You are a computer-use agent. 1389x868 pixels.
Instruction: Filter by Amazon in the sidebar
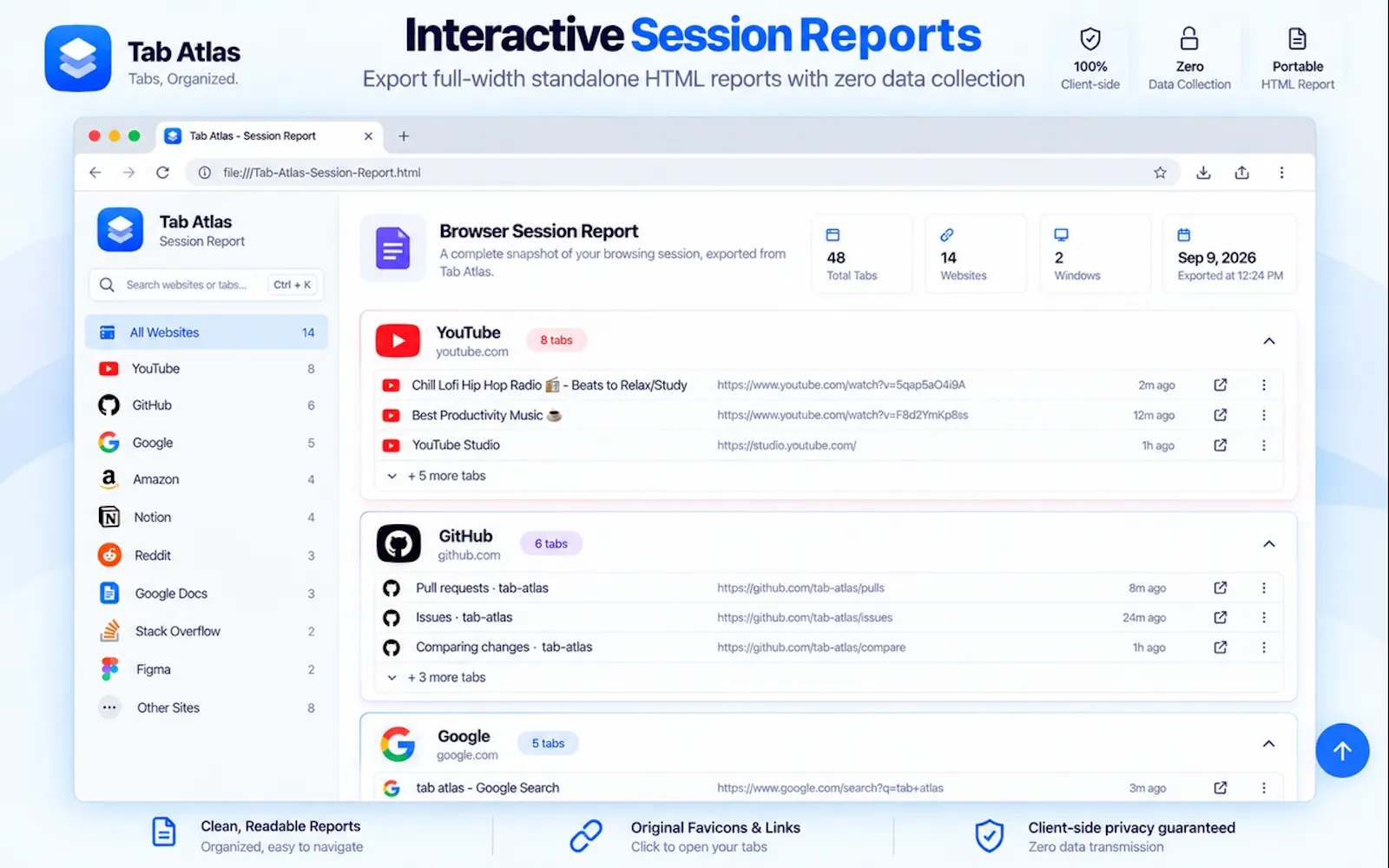[207, 479]
